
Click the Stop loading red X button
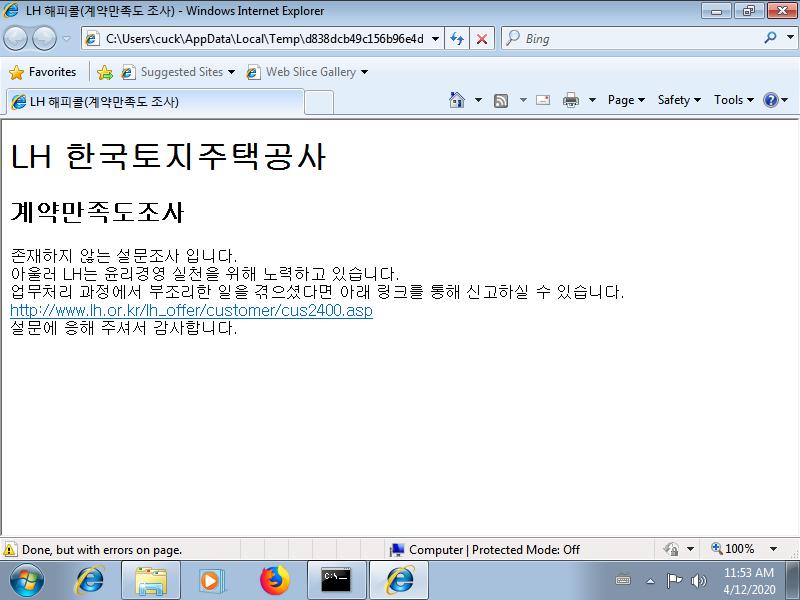coord(482,39)
